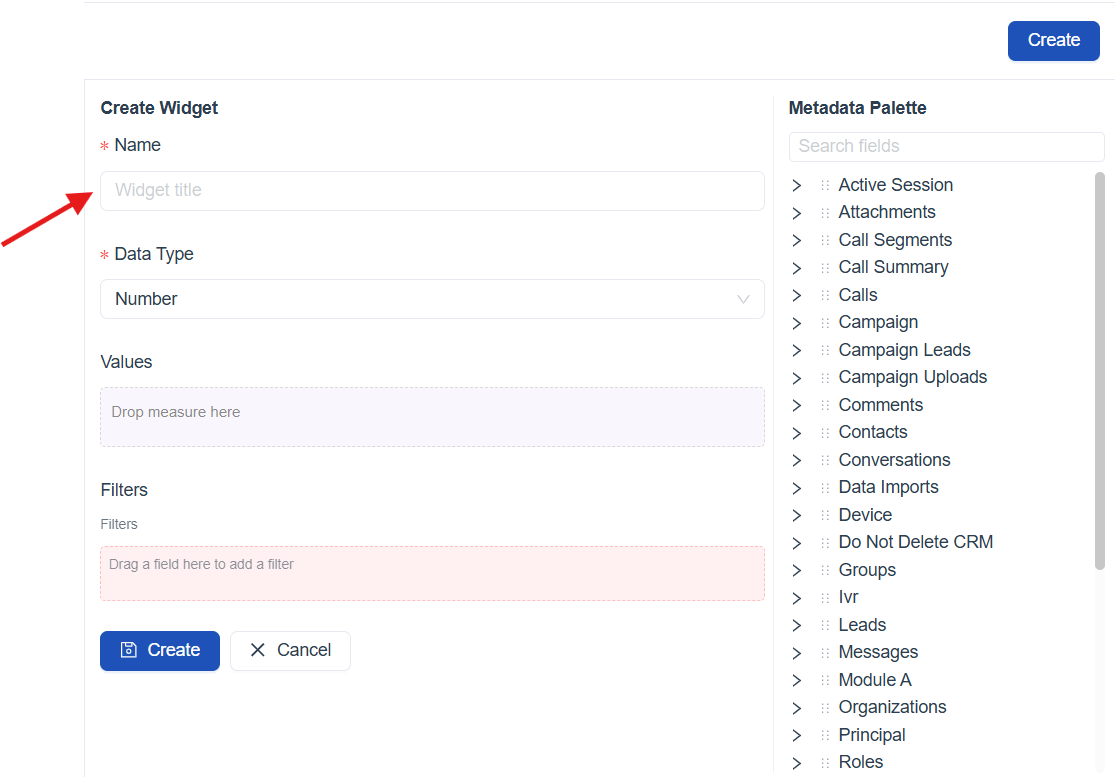Click the drag handle icon beside Organizations
The height and width of the screenshot is (777, 1115).
click(825, 708)
